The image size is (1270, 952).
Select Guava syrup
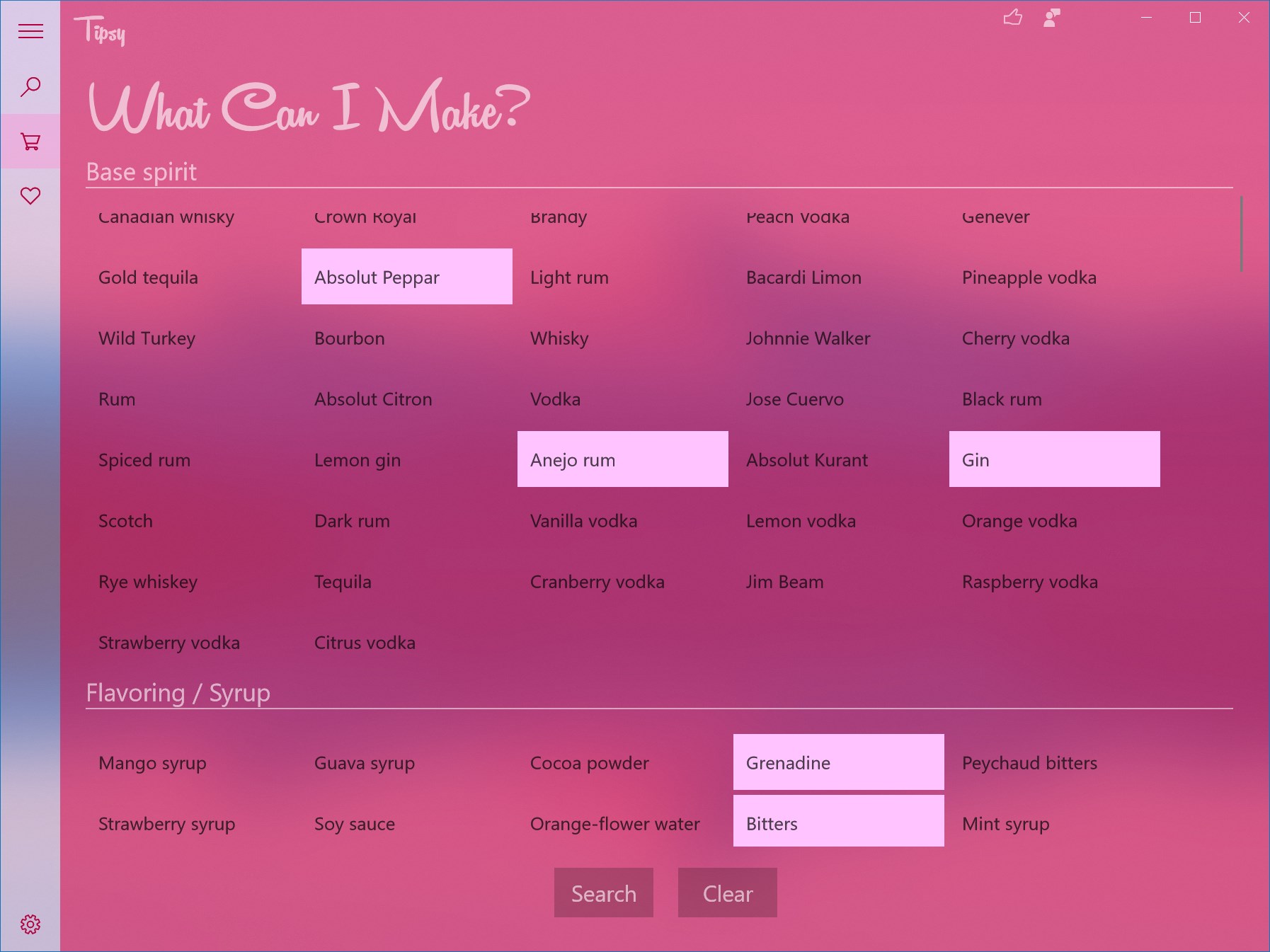tap(407, 762)
